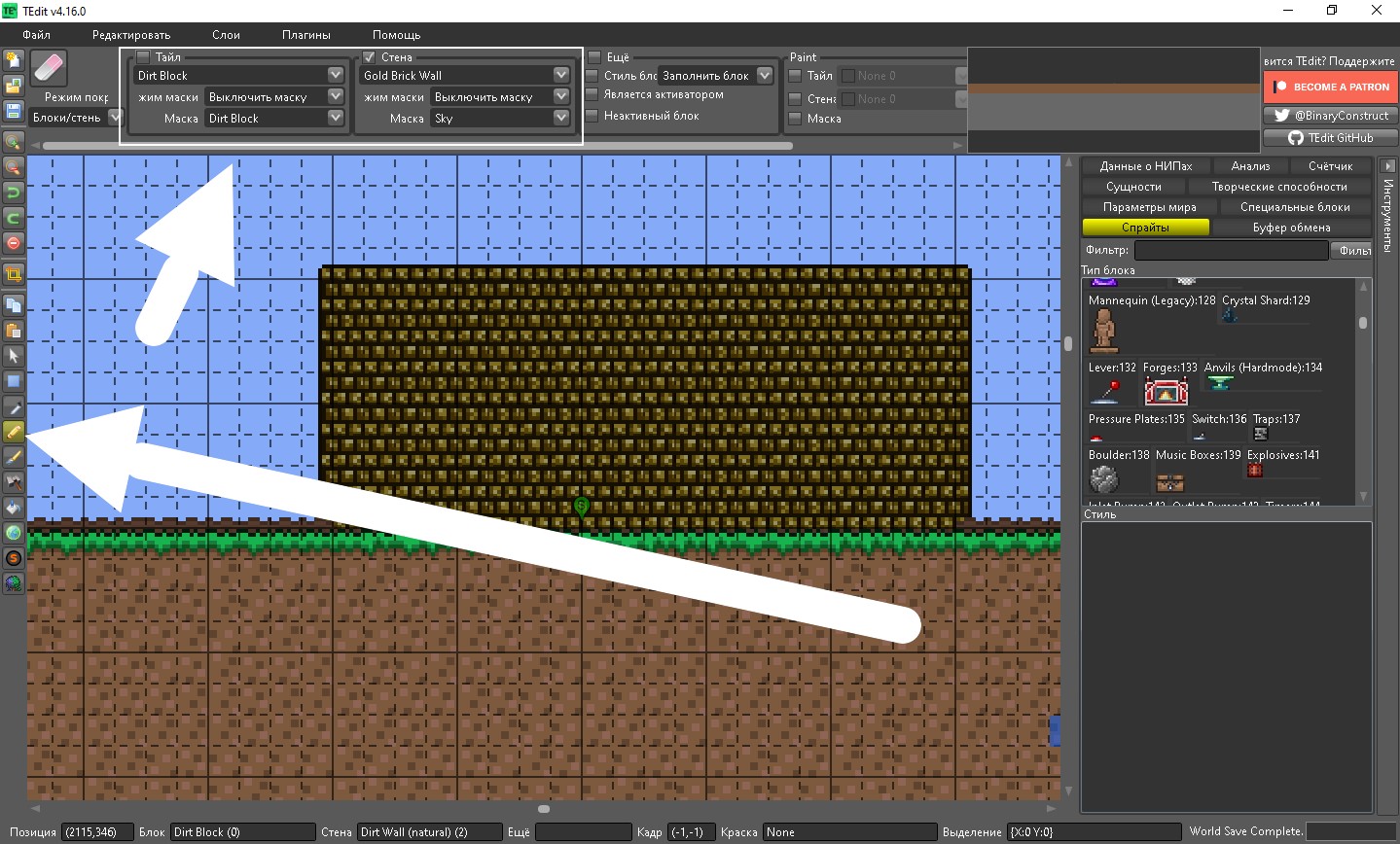
Task: Click the BECOME A PATRON button
Action: (x=1330, y=87)
